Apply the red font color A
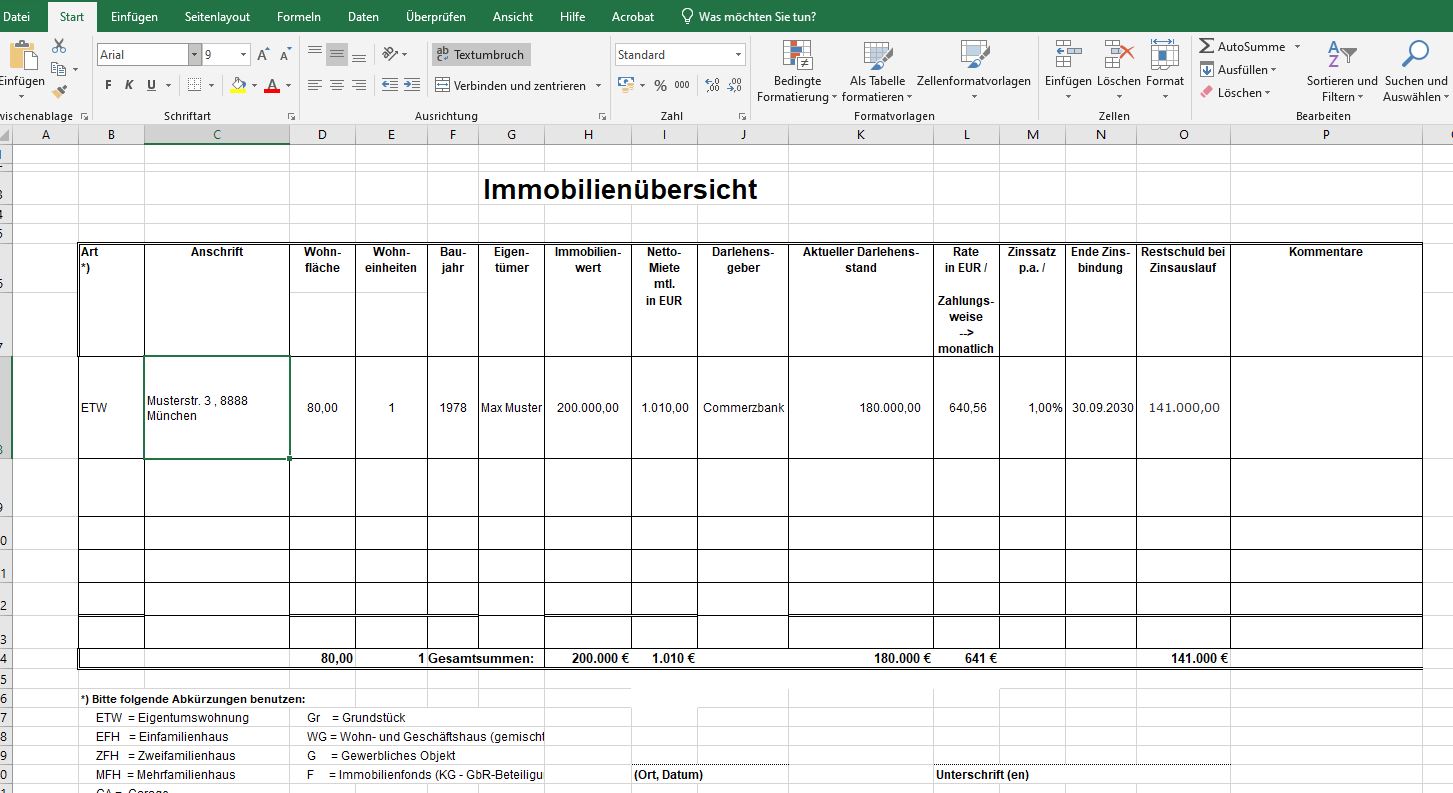The height and width of the screenshot is (793, 1453). [x=272, y=86]
